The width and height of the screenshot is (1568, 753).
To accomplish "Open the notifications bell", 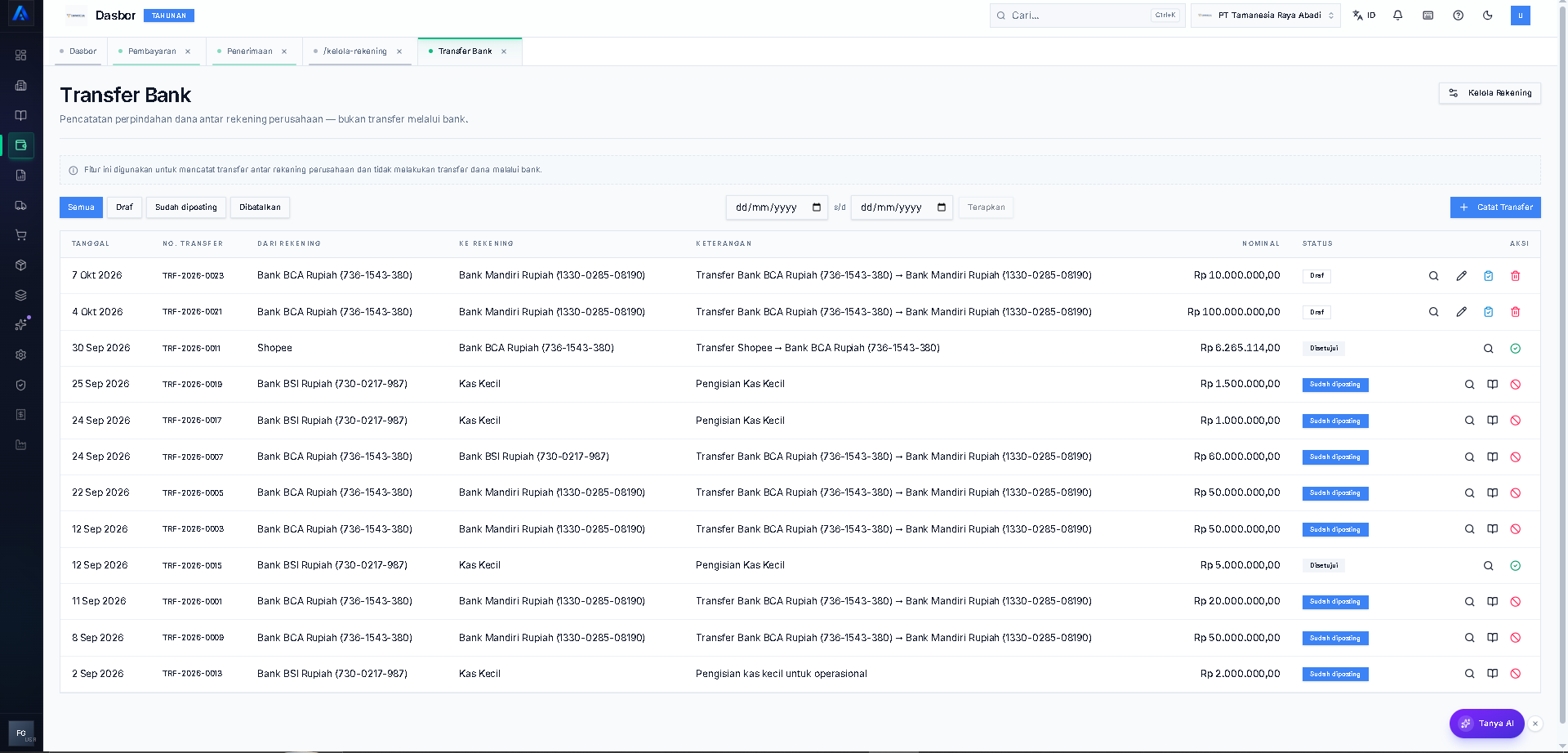I will (1397, 16).
